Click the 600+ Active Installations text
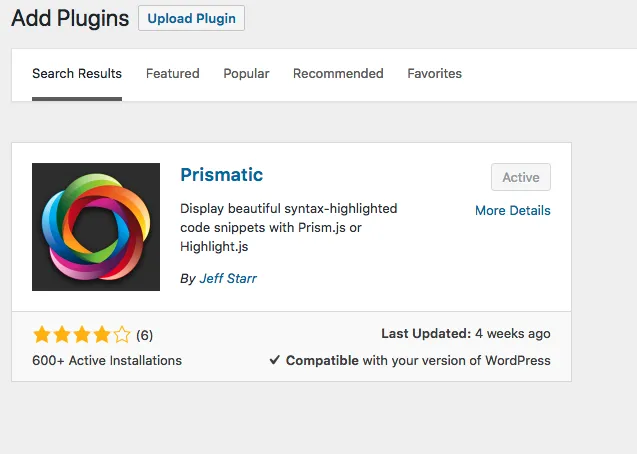637x454 pixels. coord(107,361)
